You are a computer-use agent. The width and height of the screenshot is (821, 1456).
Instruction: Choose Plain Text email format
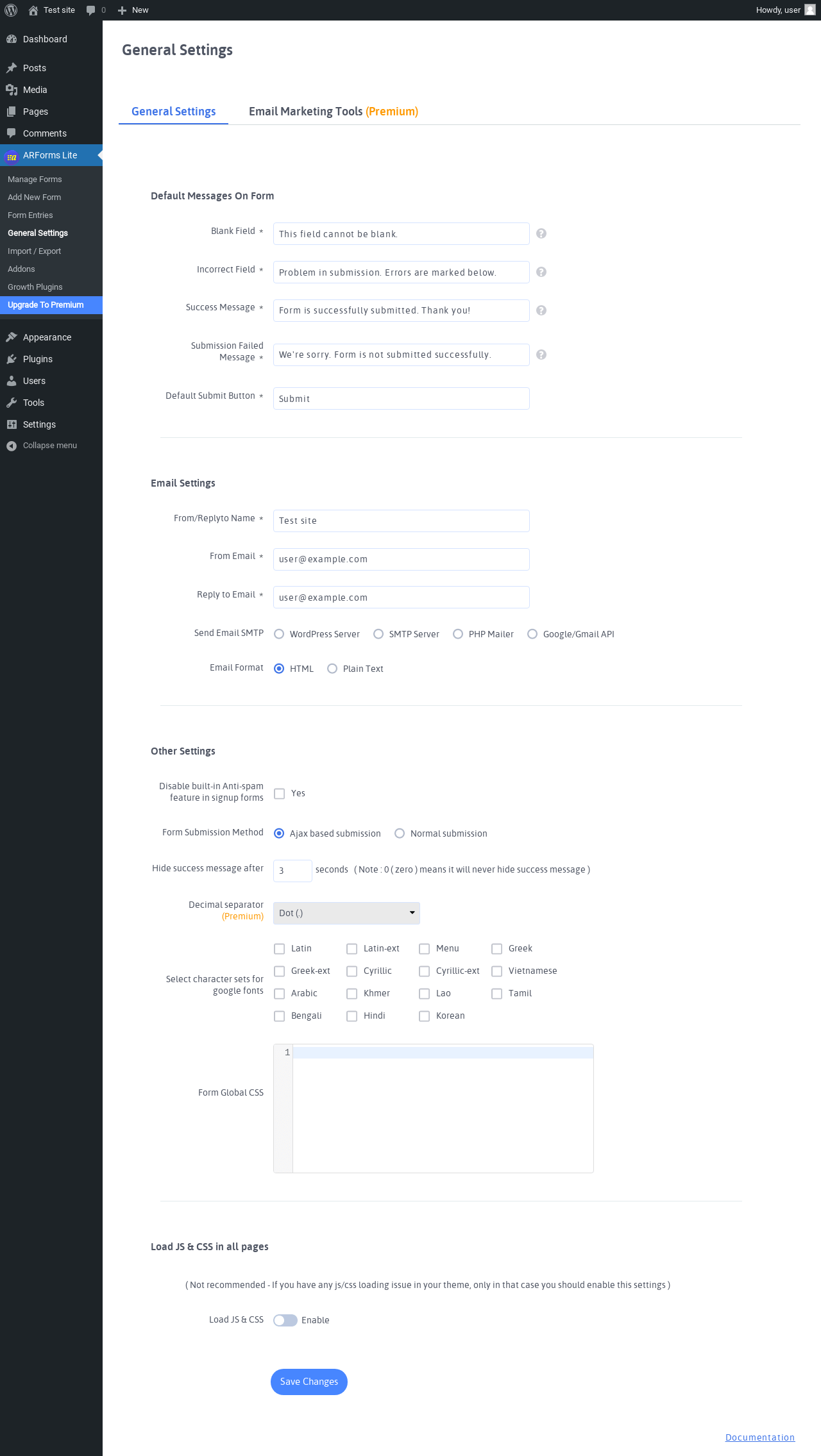(x=332, y=669)
